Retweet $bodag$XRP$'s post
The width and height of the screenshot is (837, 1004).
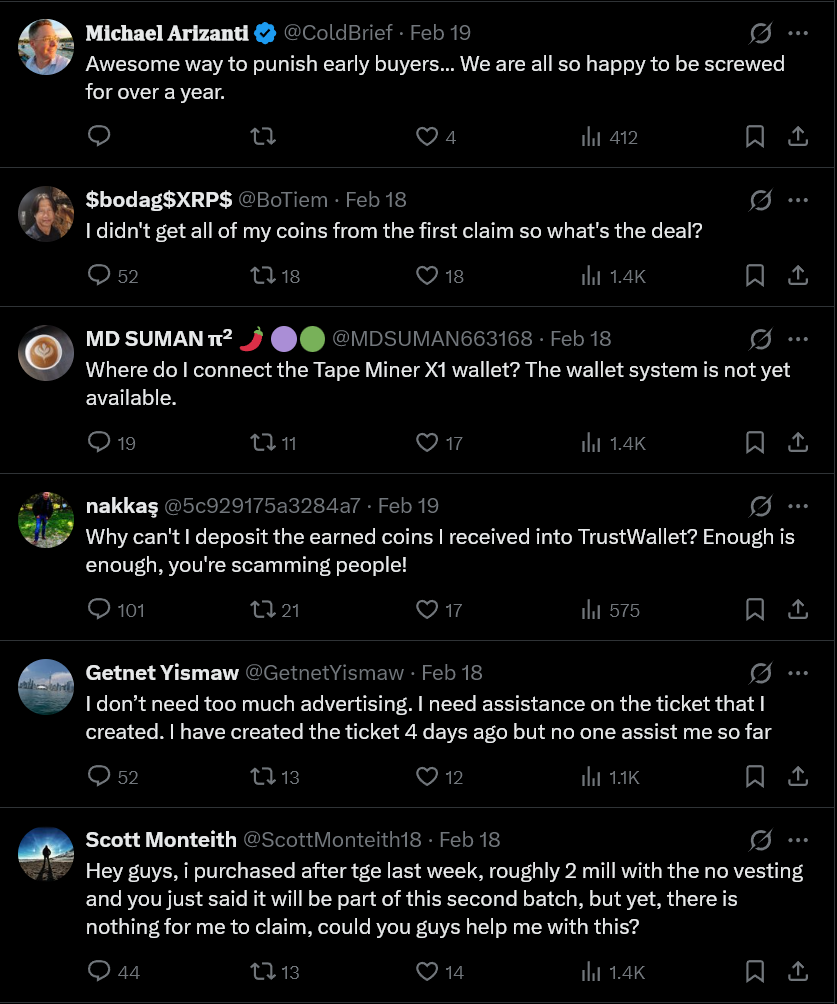(264, 275)
